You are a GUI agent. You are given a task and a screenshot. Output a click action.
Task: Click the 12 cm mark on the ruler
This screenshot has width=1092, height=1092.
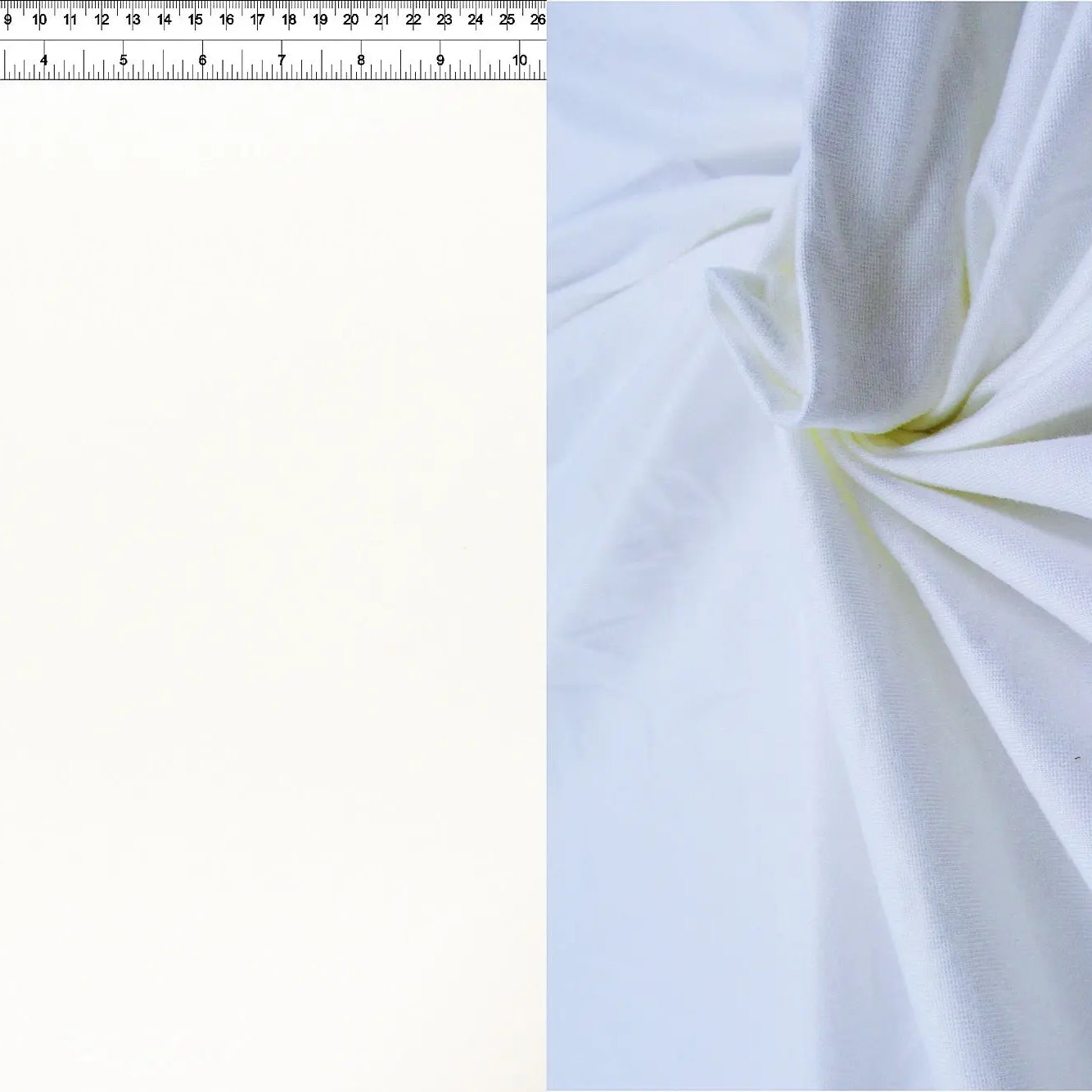(x=102, y=19)
